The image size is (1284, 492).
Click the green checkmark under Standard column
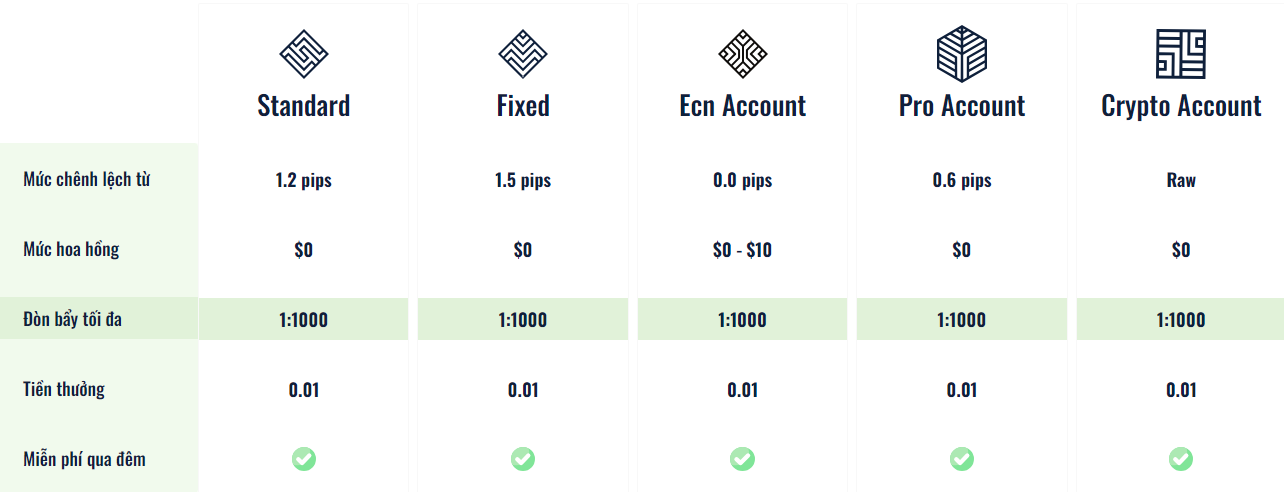(304, 459)
